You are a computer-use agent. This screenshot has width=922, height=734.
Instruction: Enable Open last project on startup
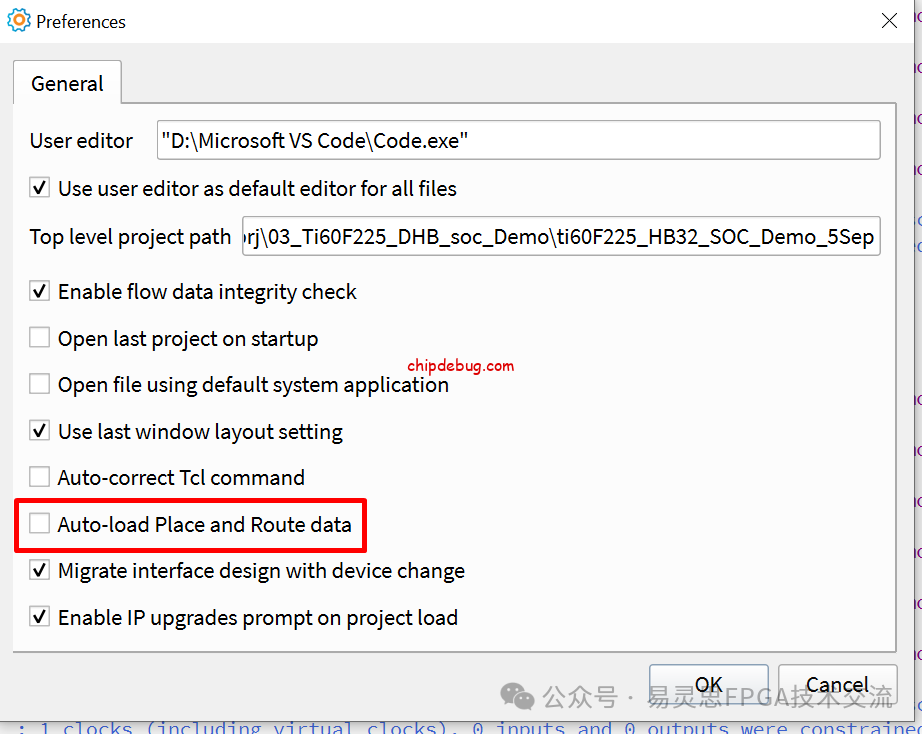click(x=40, y=338)
